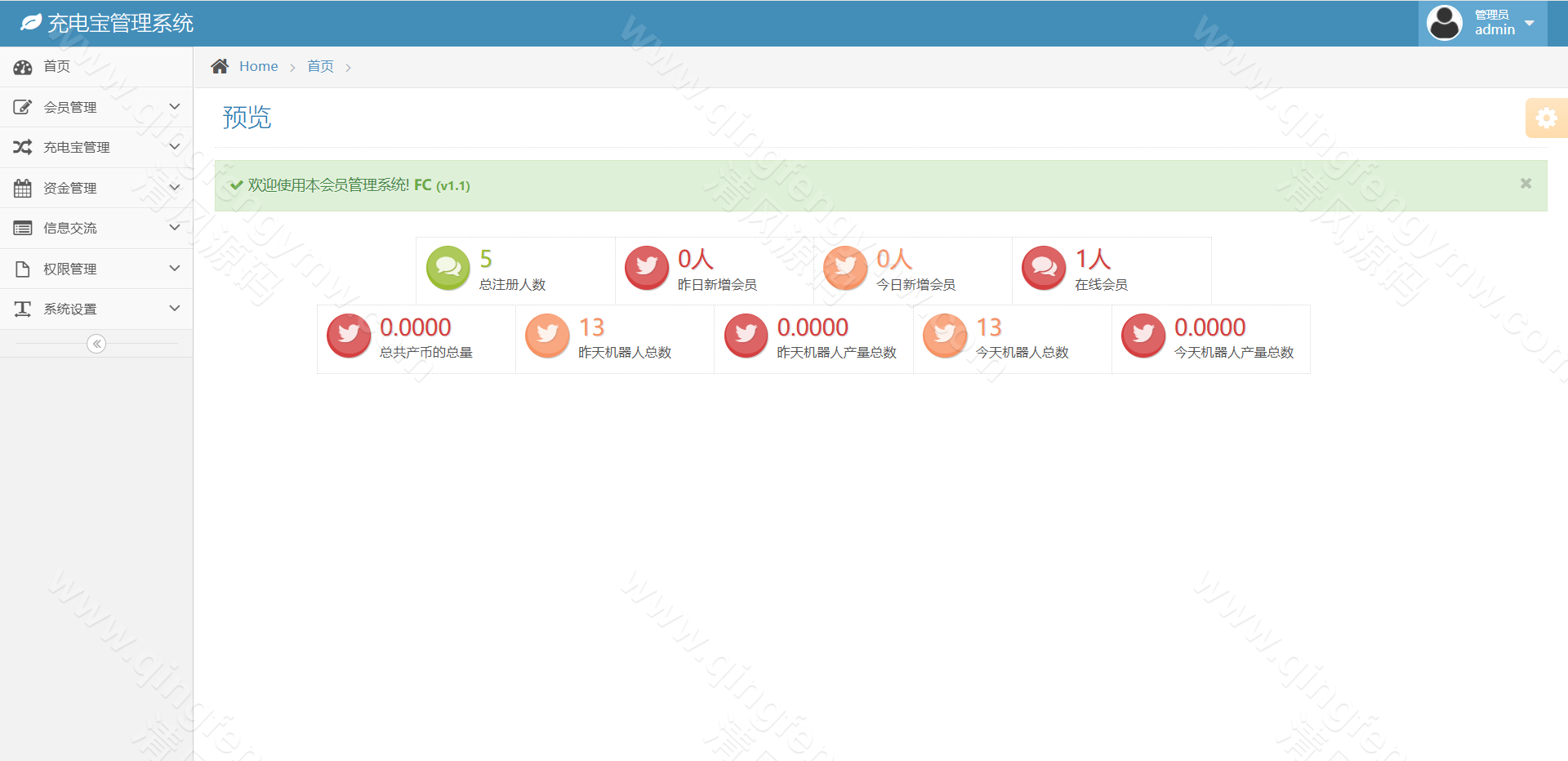Expand the 系统设置 submenu arrow

[174, 309]
